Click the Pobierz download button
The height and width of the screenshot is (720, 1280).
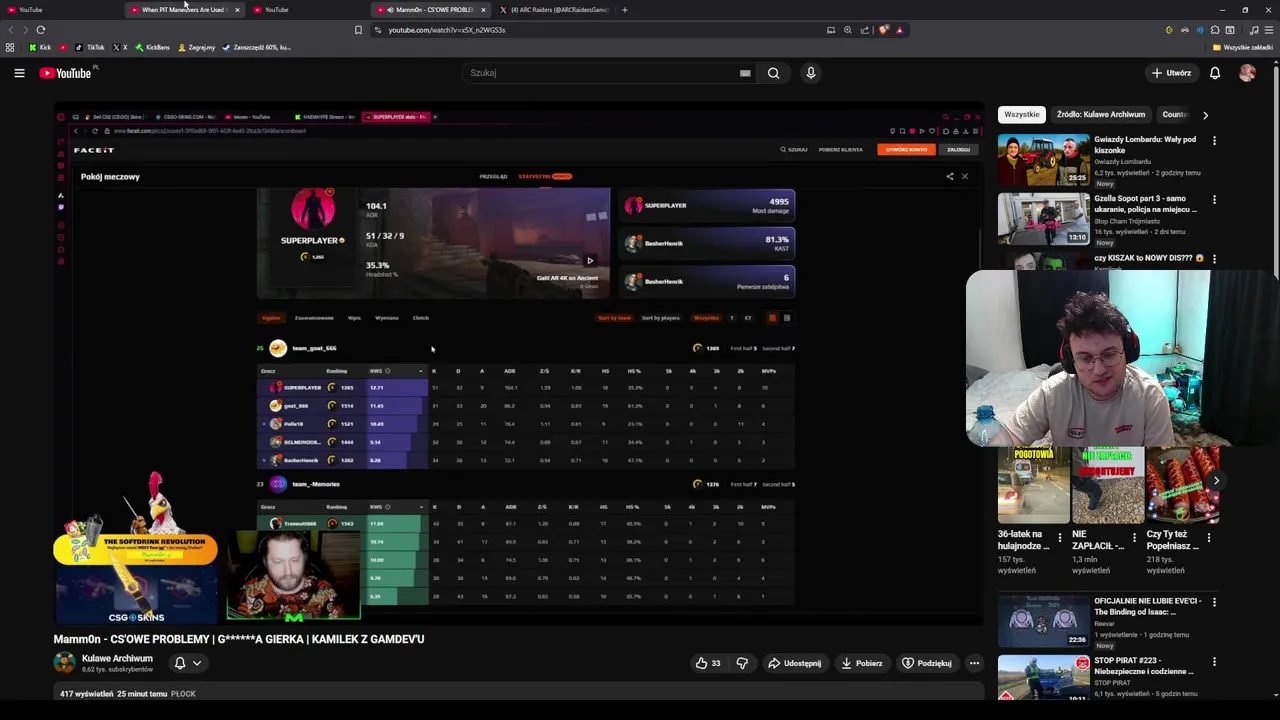[861, 663]
